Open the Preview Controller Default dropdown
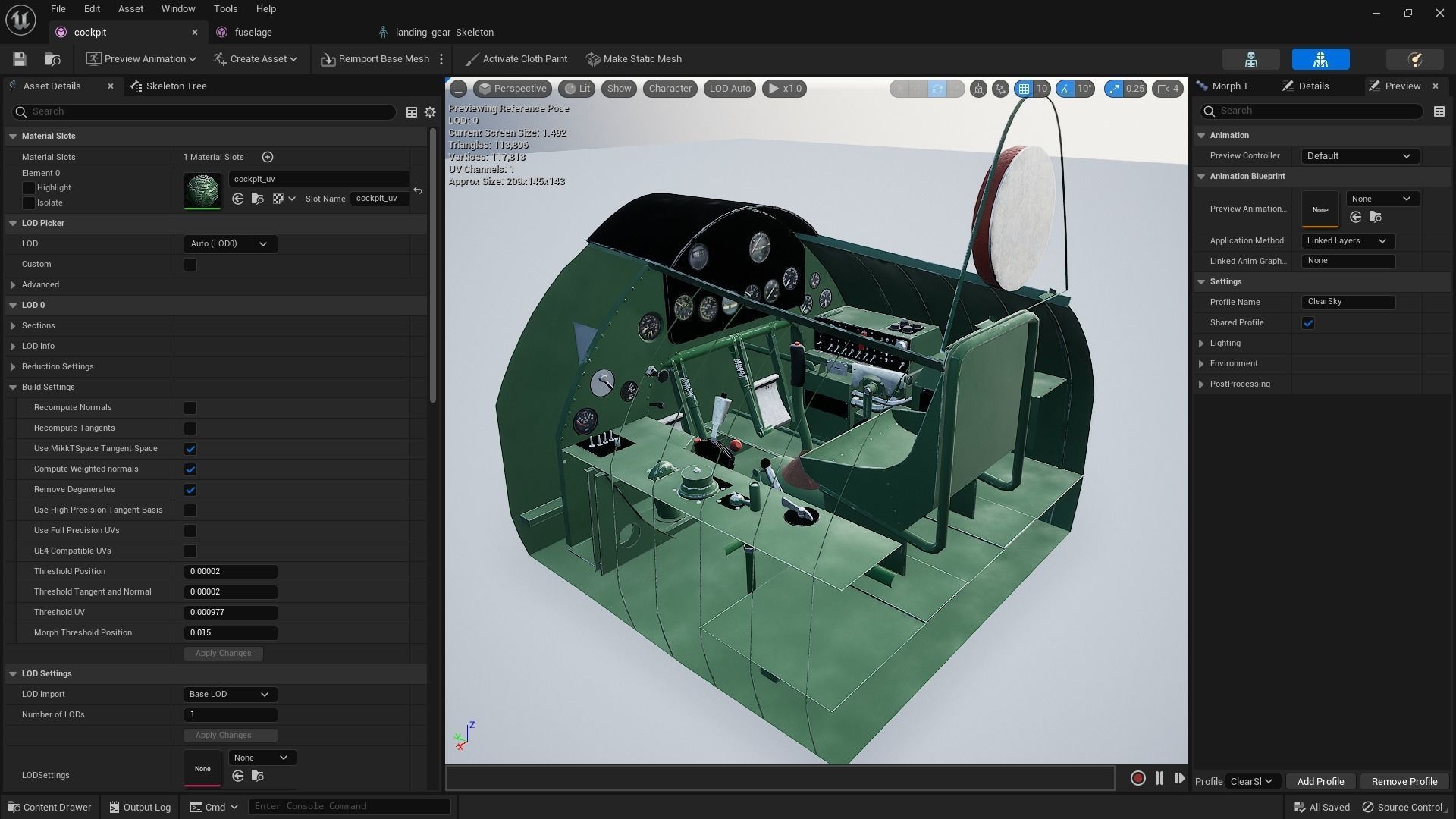 click(x=1360, y=156)
